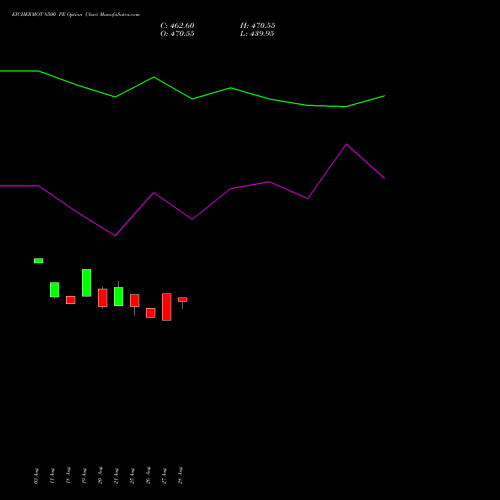The width and height of the screenshot is (500, 500).
Task: Click the tall green candle for 19 Aug
Action: (87, 283)
